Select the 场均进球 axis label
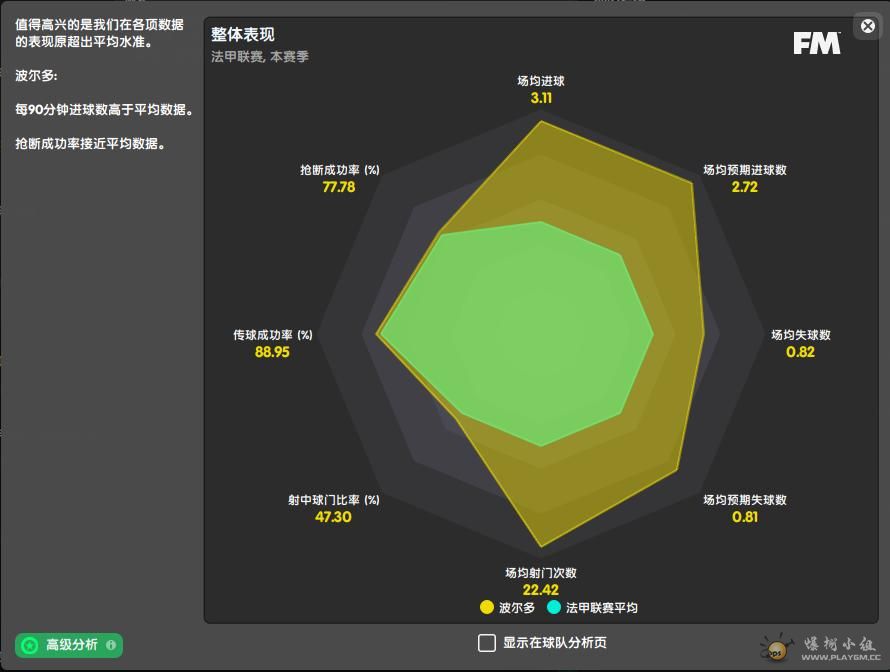The width and height of the screenshot is (890, 672). coord(541,81)
